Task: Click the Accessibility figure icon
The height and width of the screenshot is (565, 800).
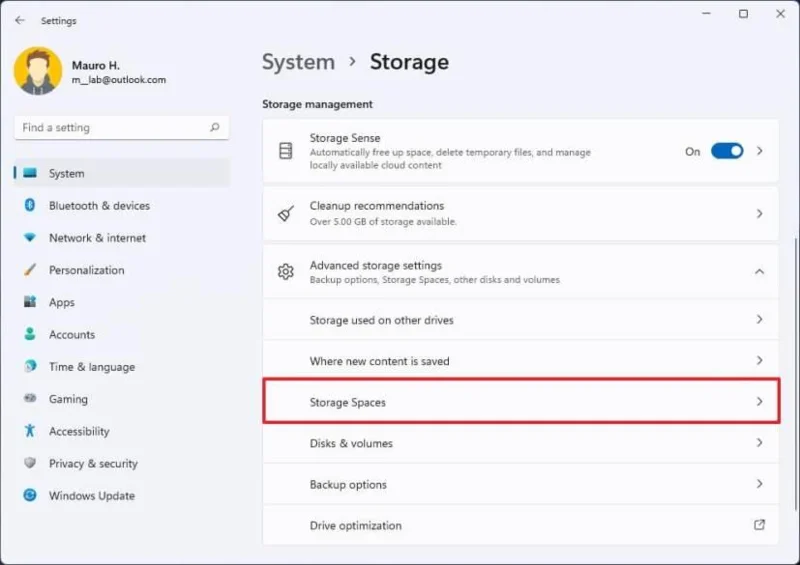Action: pyautogui.click(x=30, y=430)
